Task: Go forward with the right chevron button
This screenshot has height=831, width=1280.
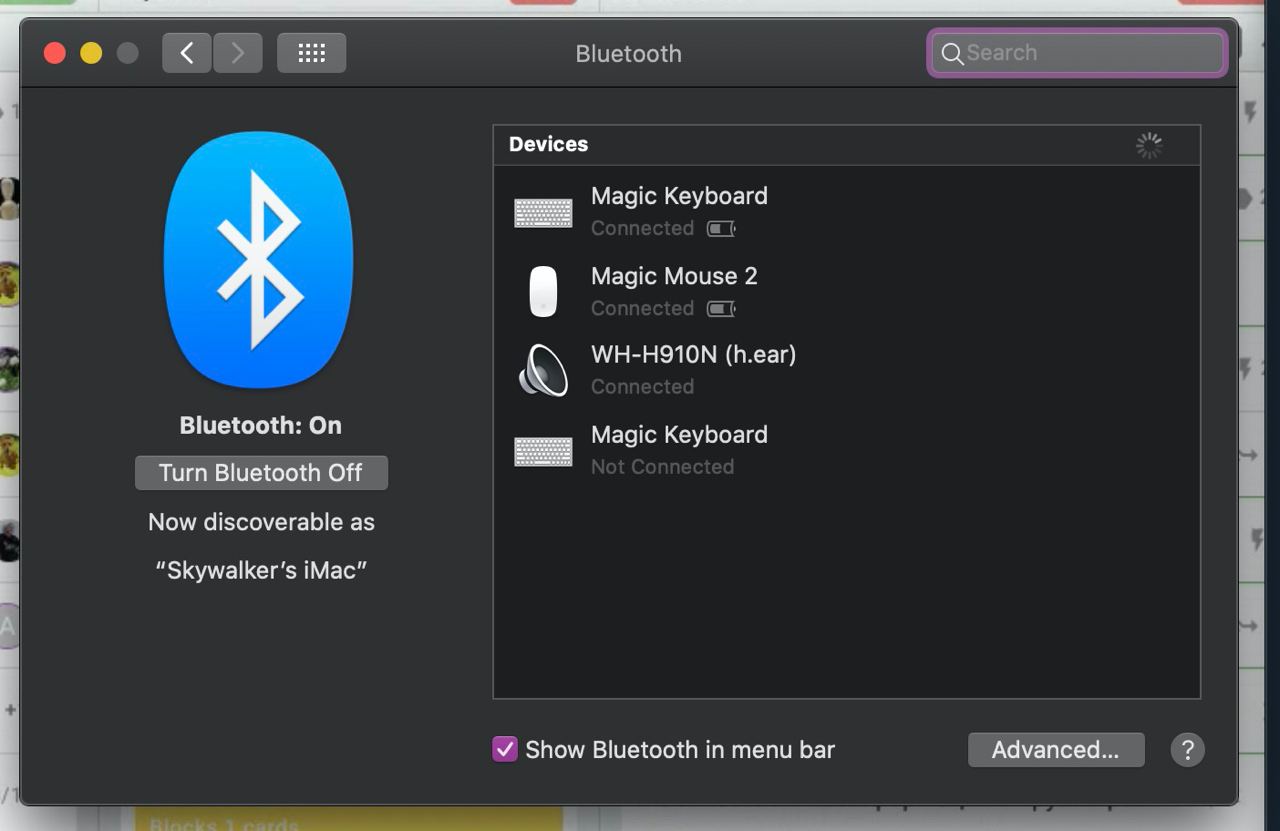Action: click(238, 53)
